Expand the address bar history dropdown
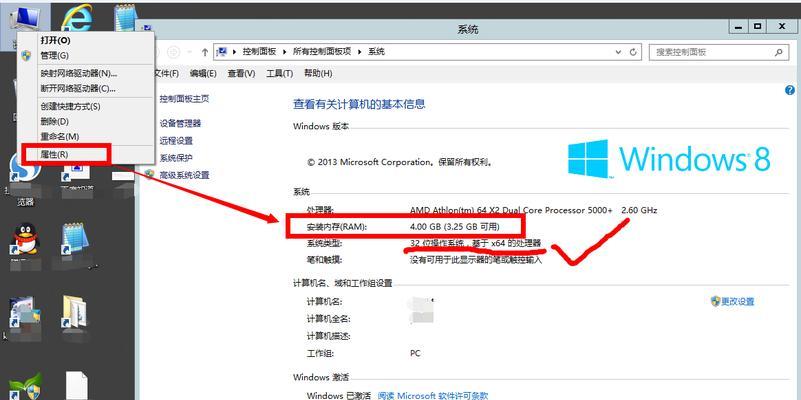Screen dimensions: 801x400 click(x=619, y=52)
